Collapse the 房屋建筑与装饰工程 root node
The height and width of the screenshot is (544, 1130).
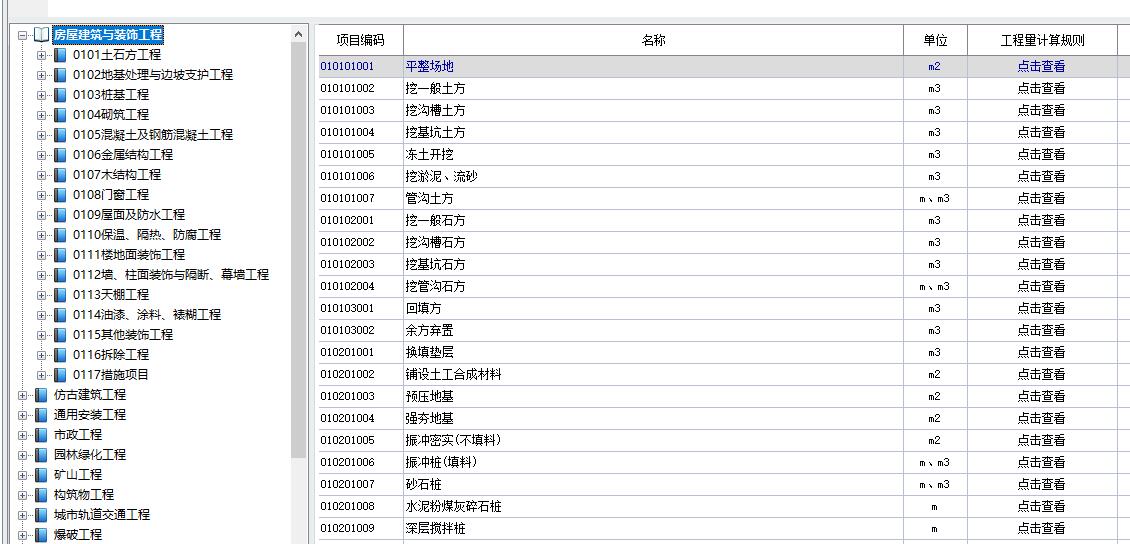click(x=23, y=35)
